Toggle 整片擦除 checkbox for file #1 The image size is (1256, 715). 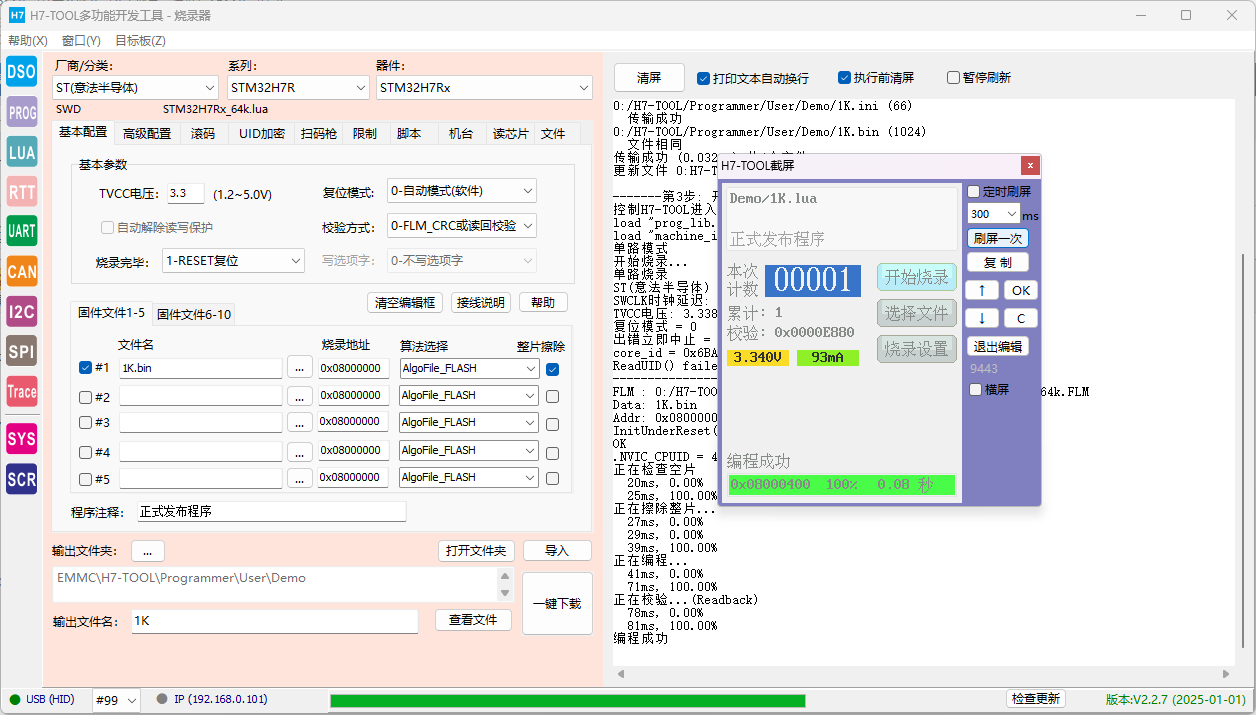pos(553,369)
